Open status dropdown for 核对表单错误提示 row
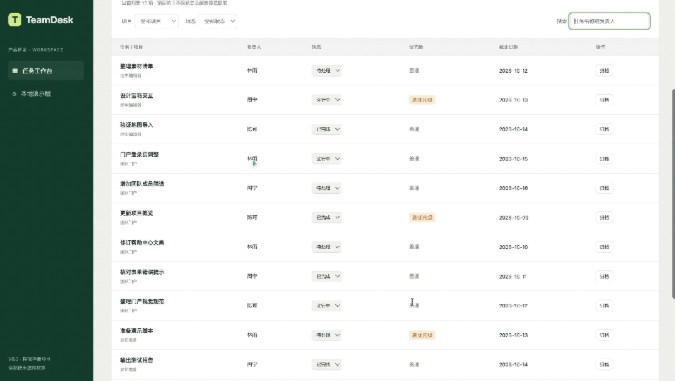This screenshot has height=381, width=675. click(326, 276)
